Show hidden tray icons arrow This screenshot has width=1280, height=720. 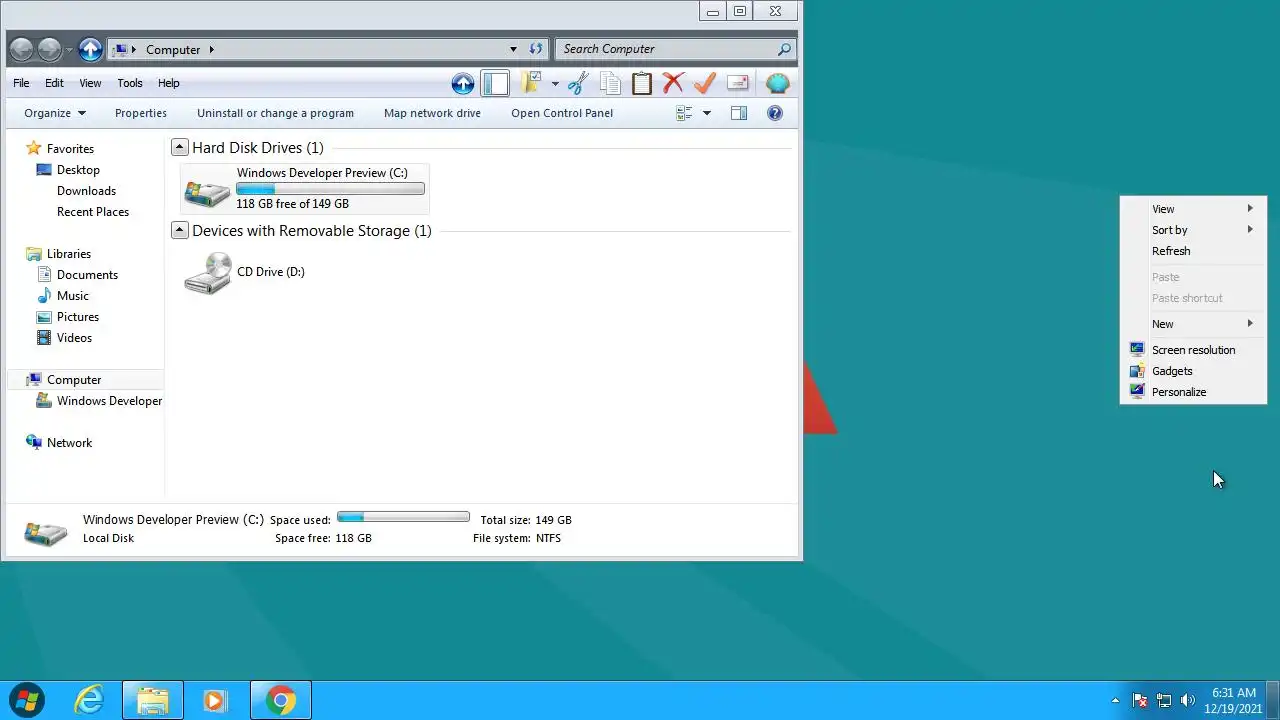pyautogui.click(x=1115, y=700)
